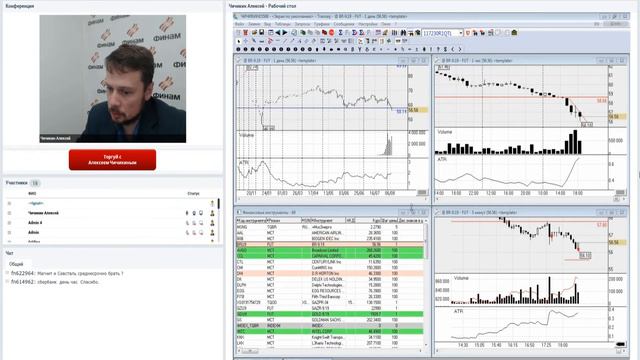
Task: Click the black right arrow toolbar icon
Action: pos(285,33)
